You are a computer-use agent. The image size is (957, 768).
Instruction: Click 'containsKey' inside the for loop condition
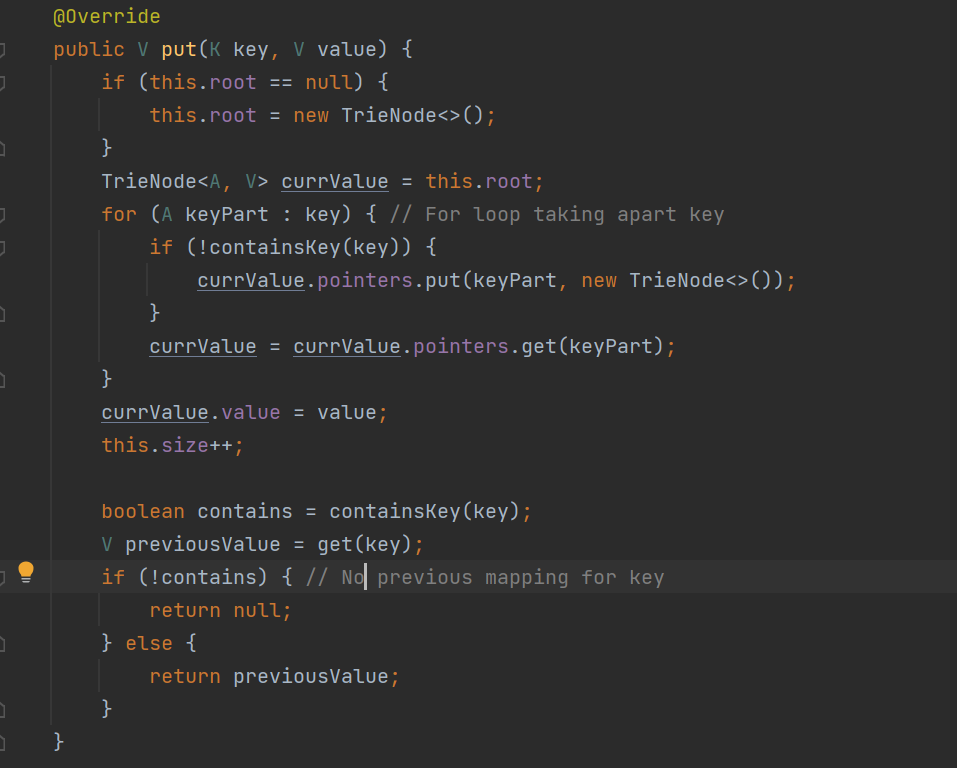point(275,247)
